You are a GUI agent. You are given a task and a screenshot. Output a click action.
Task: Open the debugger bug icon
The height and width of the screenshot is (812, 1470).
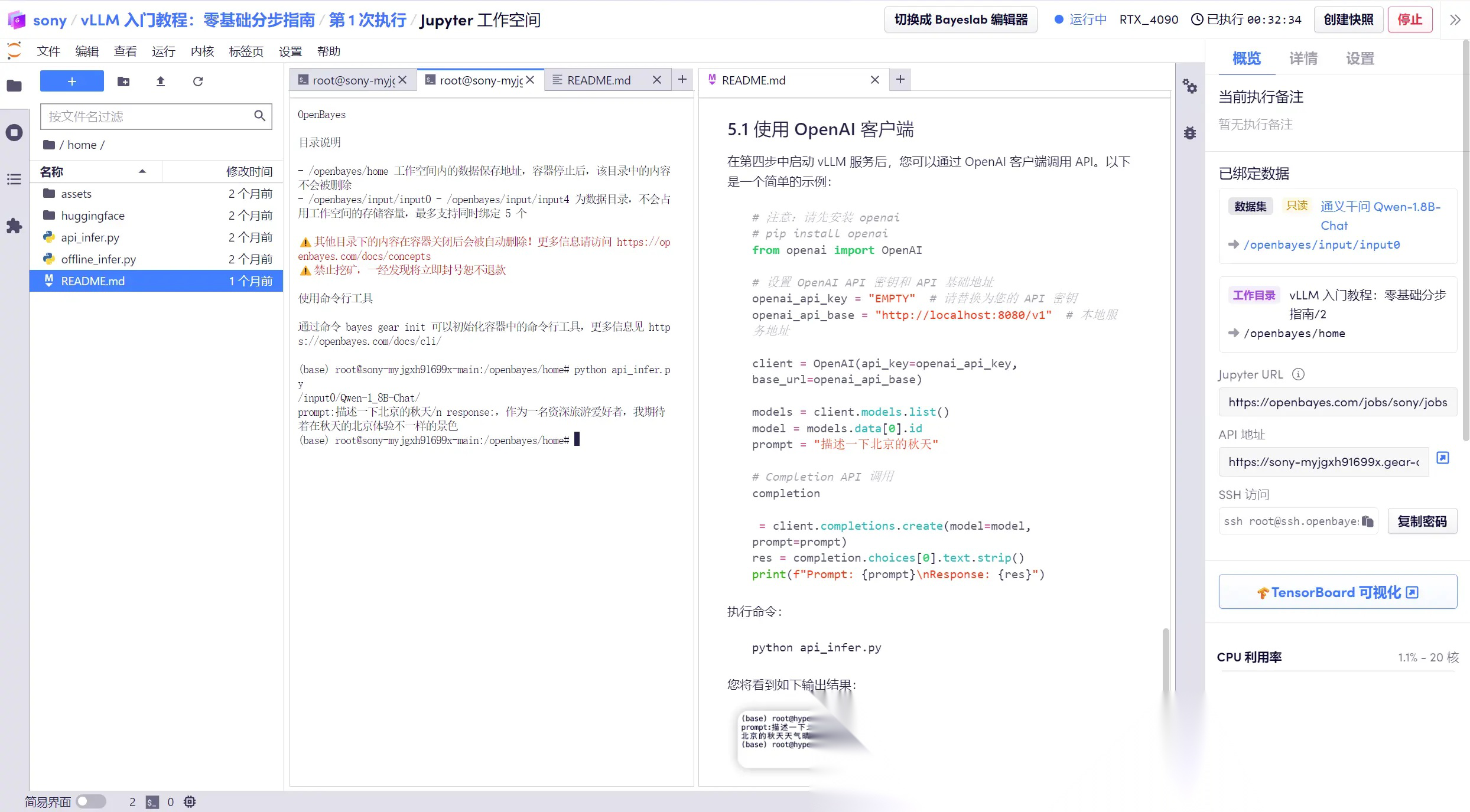tap(1190, 133)
